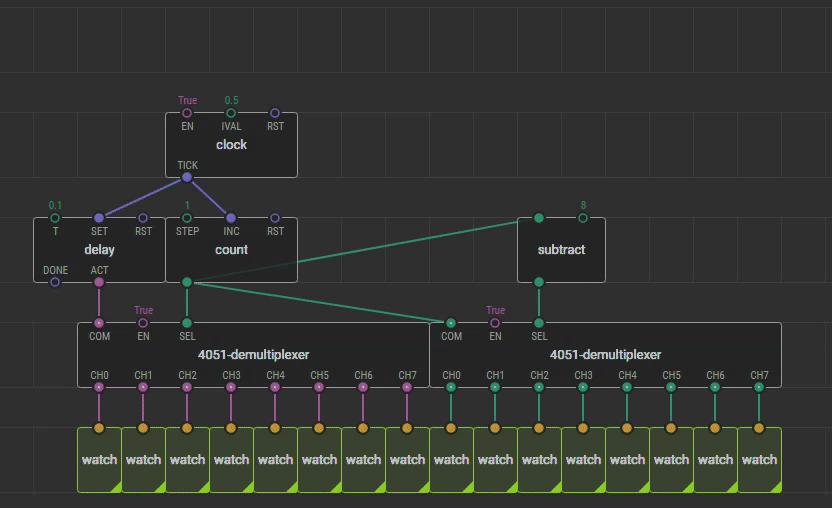The image size is (832, 508).
Task: Click the T input pin on delay node
Action: click(55, 218)
